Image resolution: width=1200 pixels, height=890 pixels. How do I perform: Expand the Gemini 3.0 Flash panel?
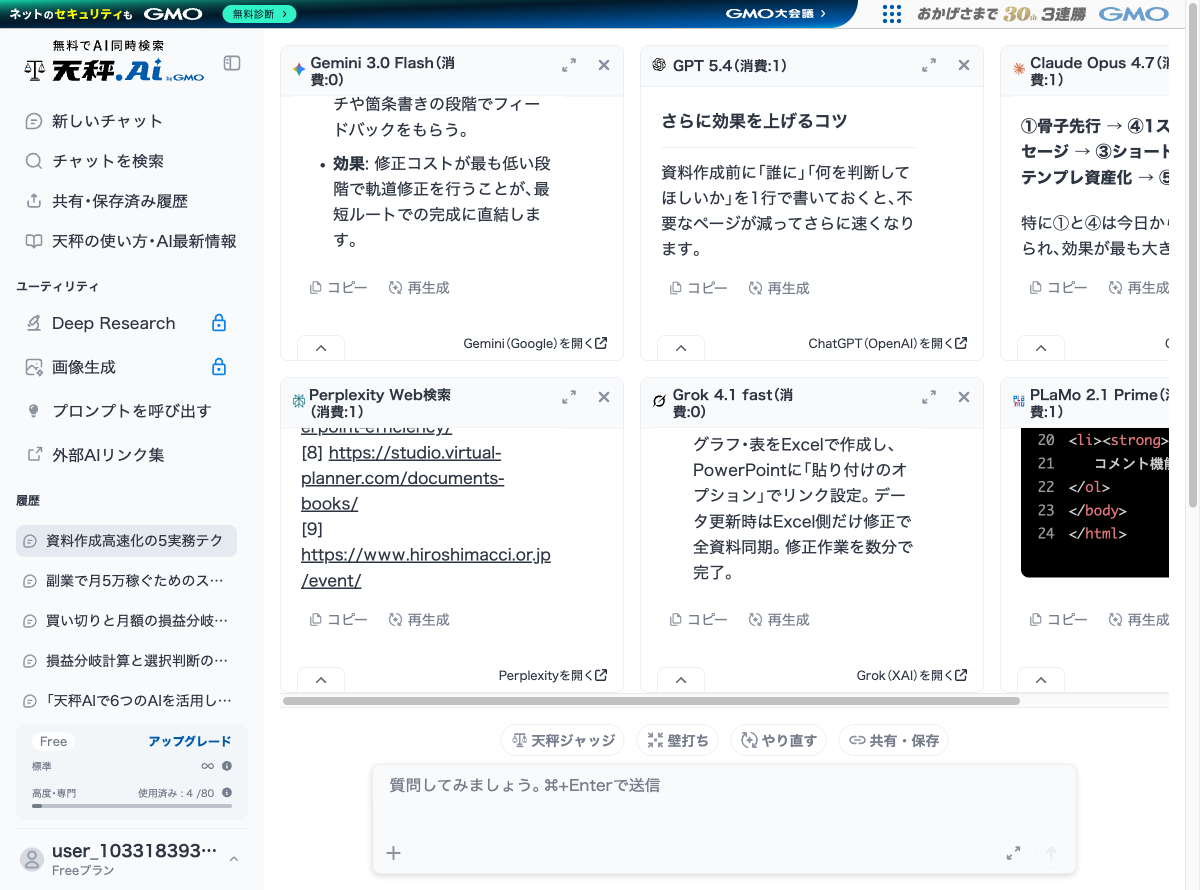[x=569, y=65]
